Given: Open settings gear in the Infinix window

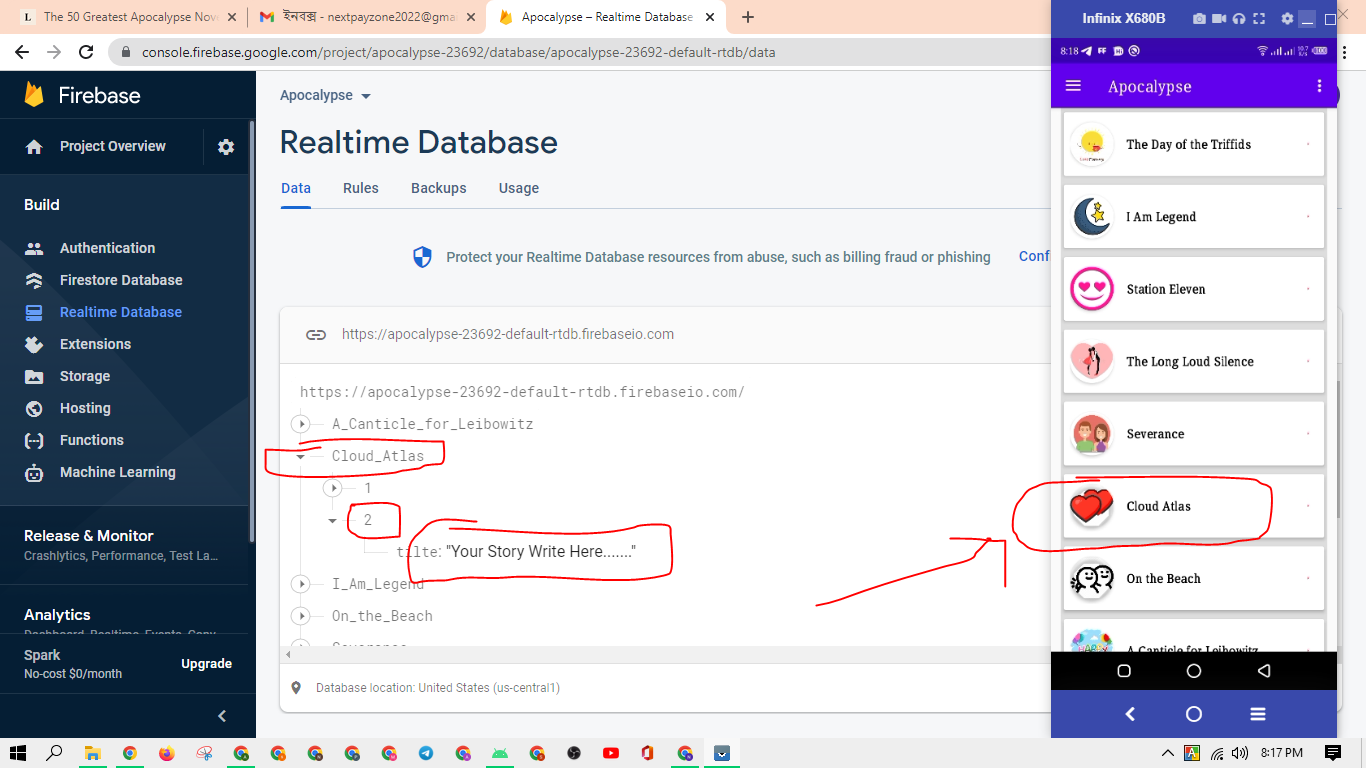Looking at the screenshot, I should (x=1287, y=19).
